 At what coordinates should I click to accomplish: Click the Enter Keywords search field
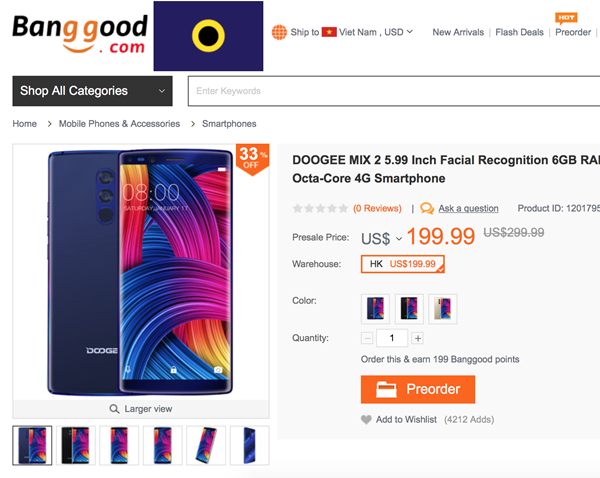pyautogui.click(x=394, y=91)
